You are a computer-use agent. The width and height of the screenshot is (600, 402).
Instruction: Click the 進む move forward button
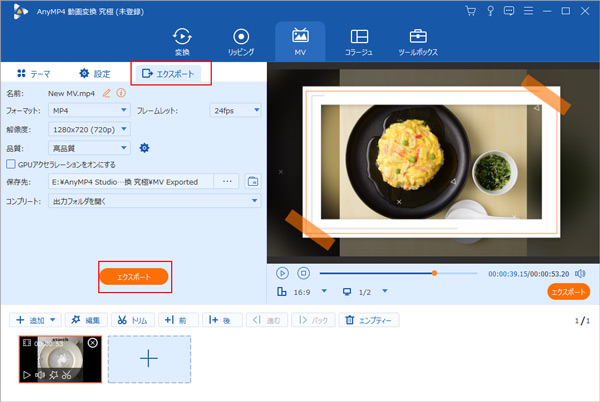pyautogui.click(x=267, y=320)
